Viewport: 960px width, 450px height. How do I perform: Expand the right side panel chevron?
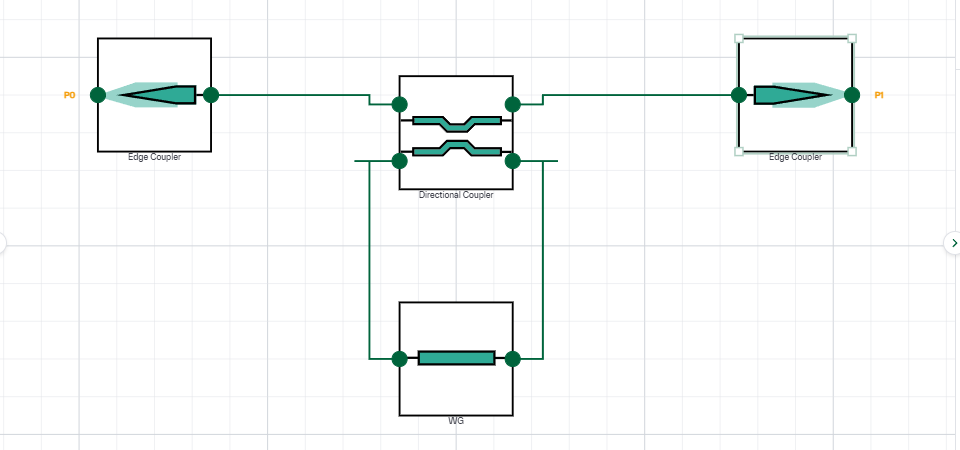coord(953,243)
